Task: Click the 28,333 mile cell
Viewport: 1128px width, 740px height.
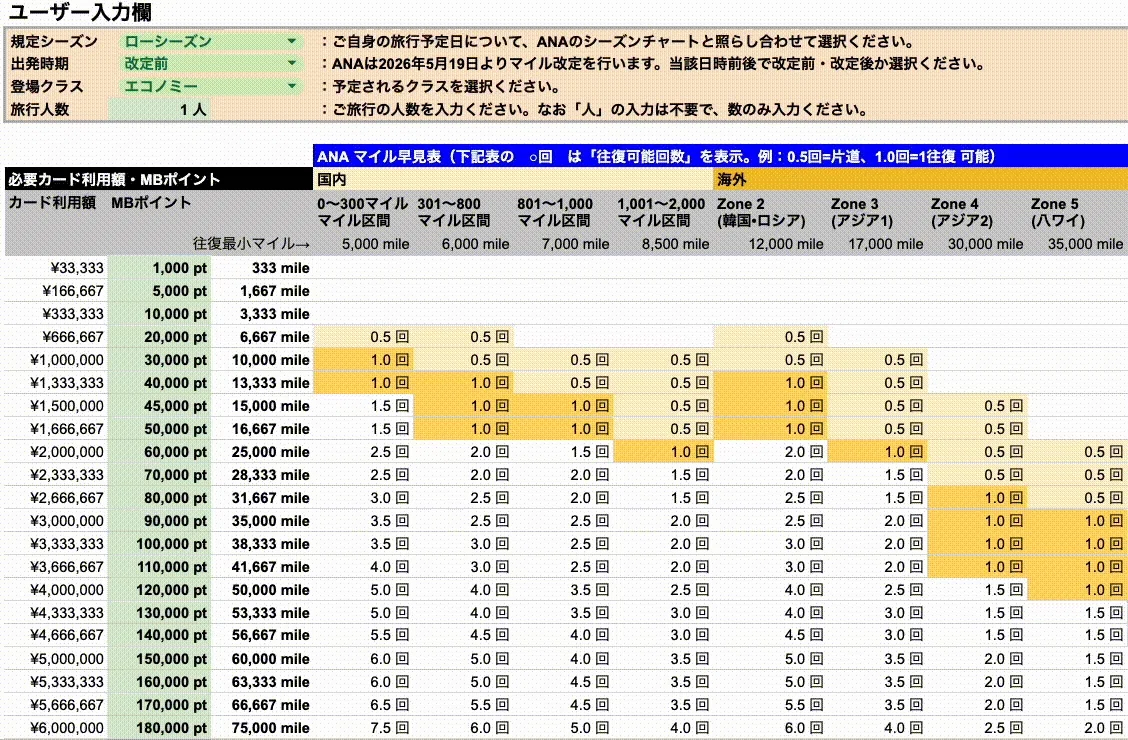Action: [262, 475]
